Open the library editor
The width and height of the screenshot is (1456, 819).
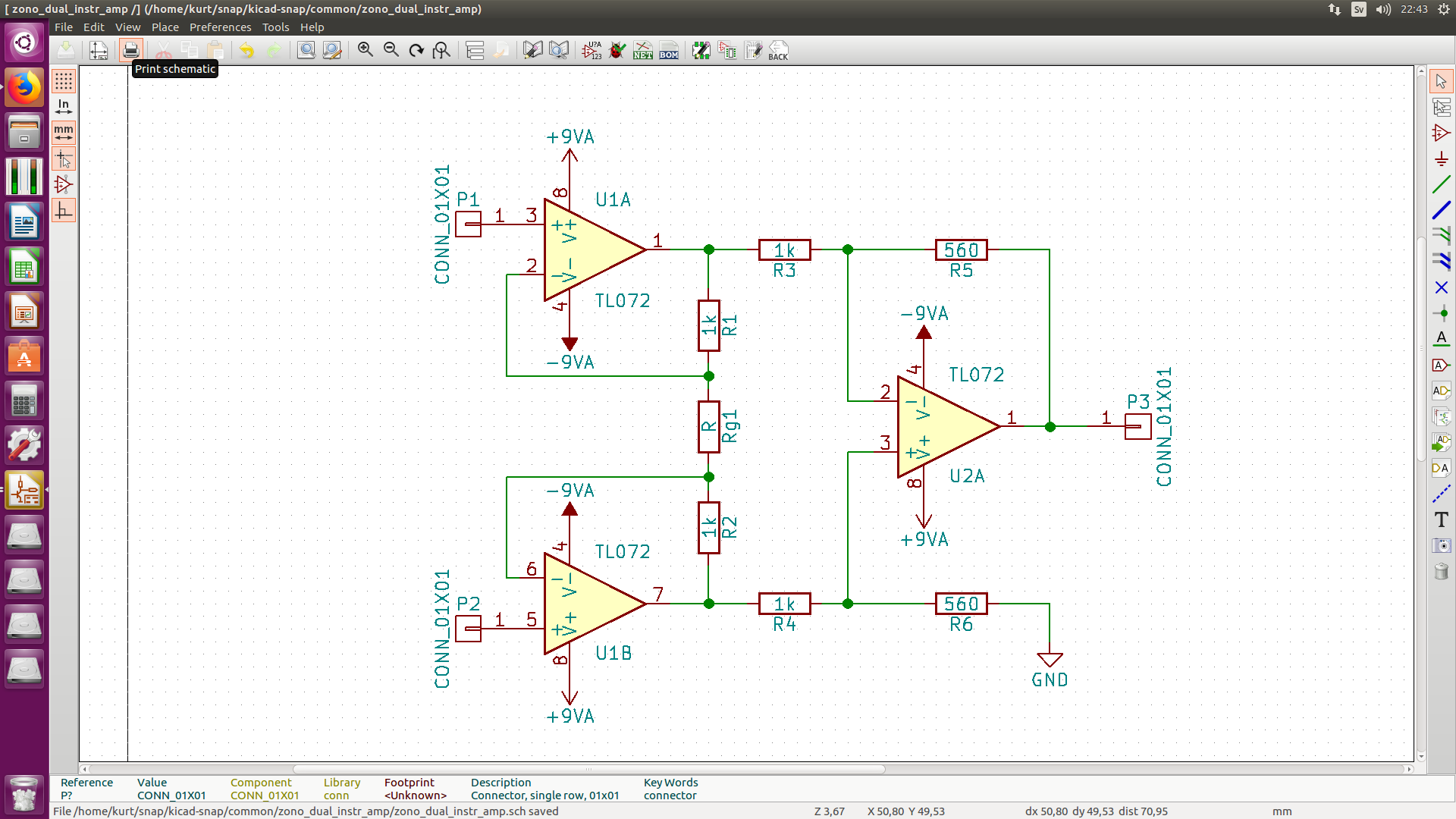(533, 50)
